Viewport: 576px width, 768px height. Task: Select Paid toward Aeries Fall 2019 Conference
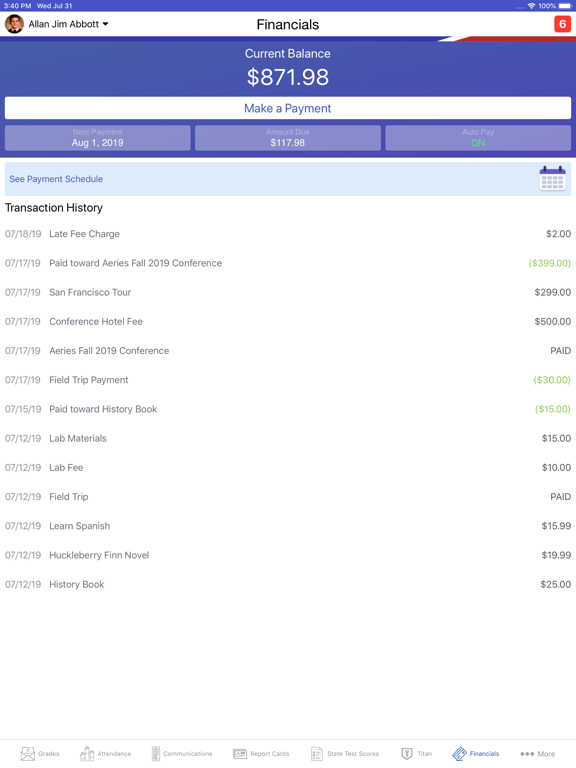pyautogui.click(x=288, y=263)
